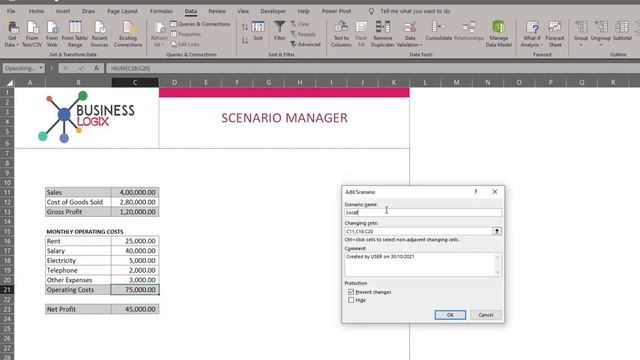Select the Salary value 40,000.00 cell
The height and width of the screenshot is (360, 640).
tap(135, 251)
